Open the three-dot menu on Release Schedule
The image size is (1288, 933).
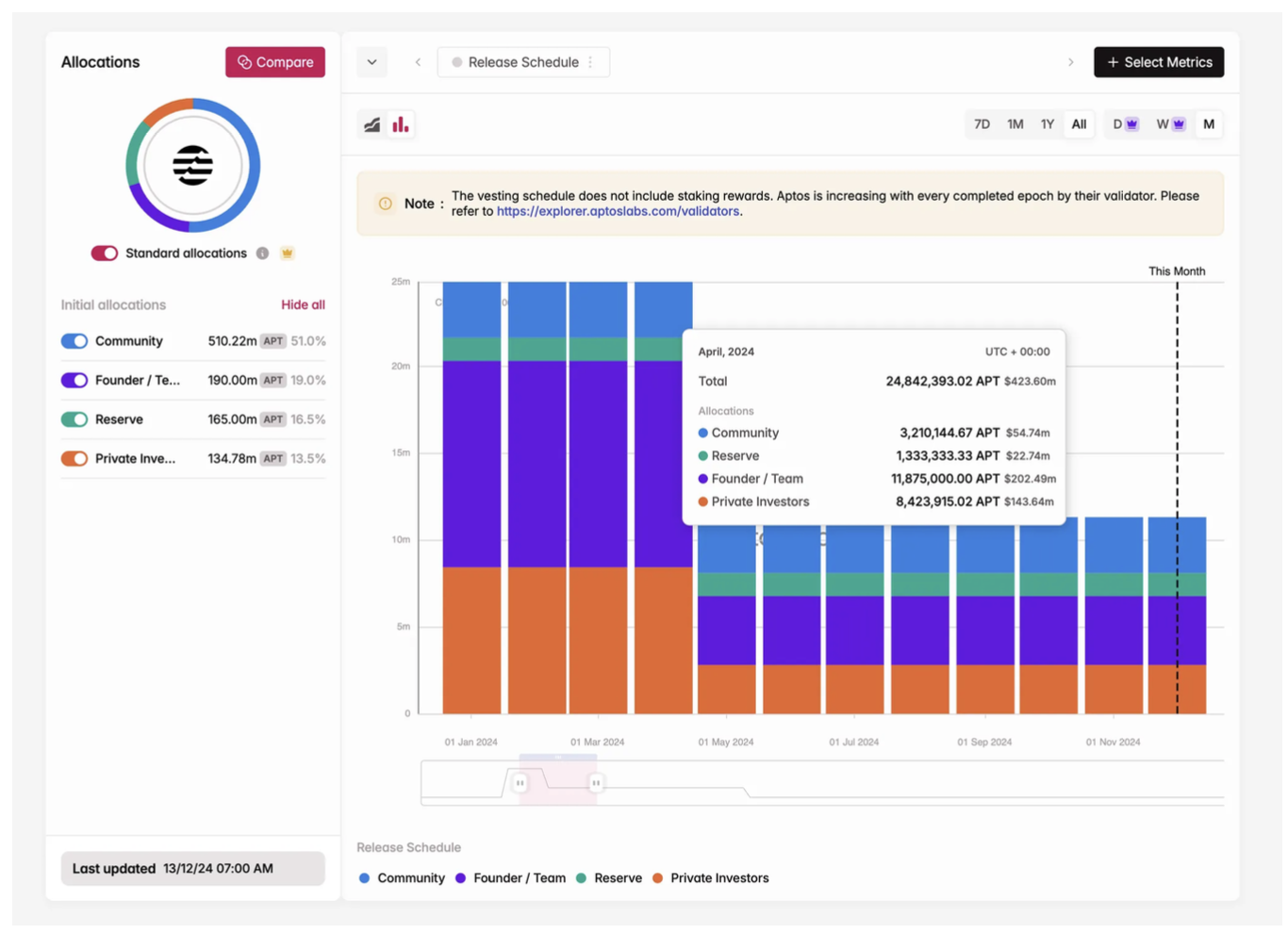591,62
